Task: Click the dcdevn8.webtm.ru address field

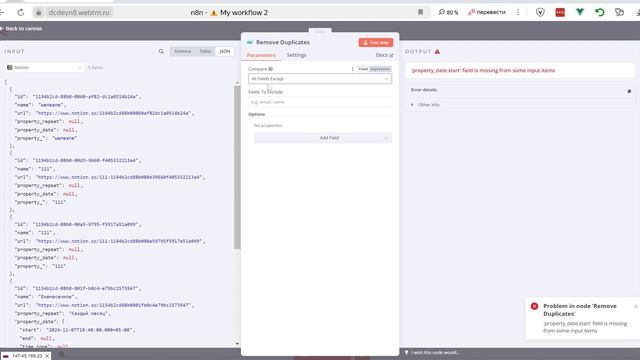Action: pyautogui.click(x=79, y=13)
